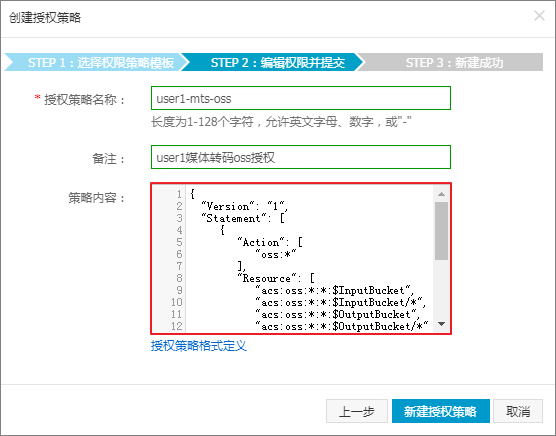Click the 创建授权策略 dialog title
Viewport: 556px width, 436px height.
(x=45, y=18)
